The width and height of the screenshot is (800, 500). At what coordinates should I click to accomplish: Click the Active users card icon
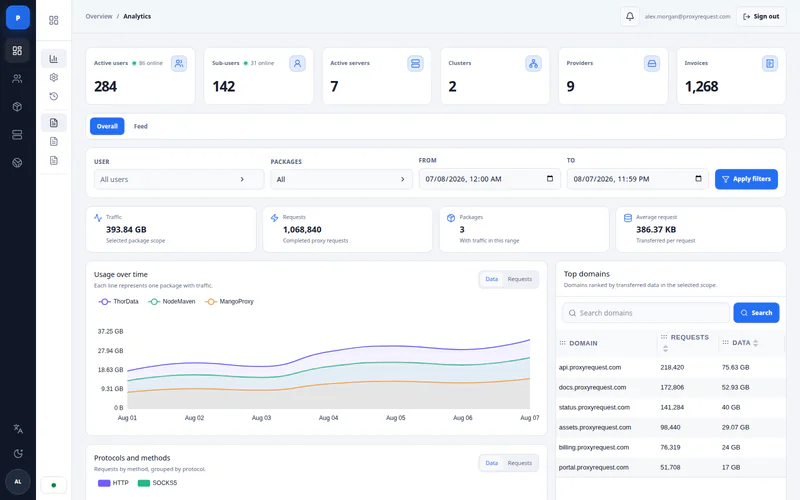point(179,64)
